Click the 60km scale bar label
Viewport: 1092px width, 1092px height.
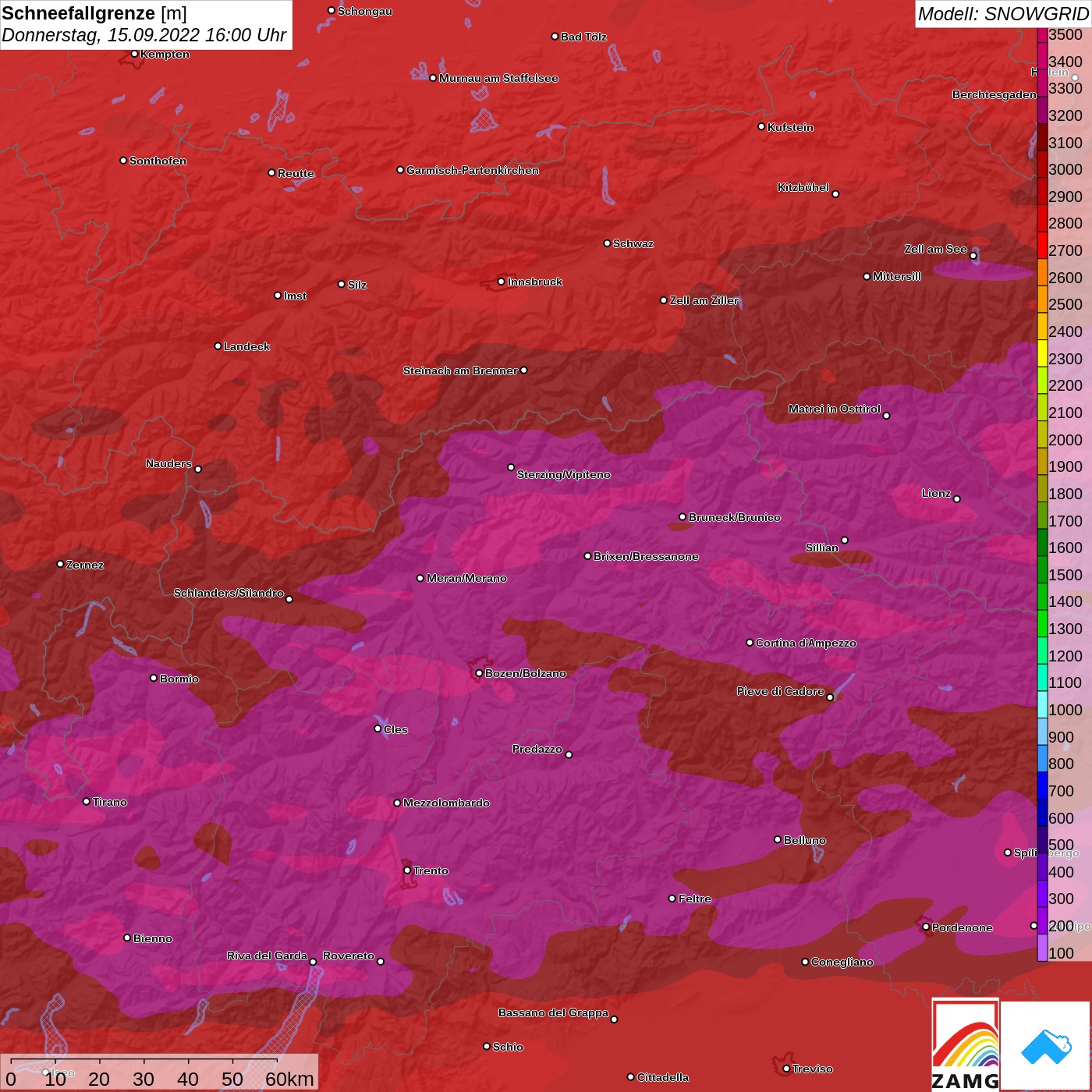click(289, 1079)
